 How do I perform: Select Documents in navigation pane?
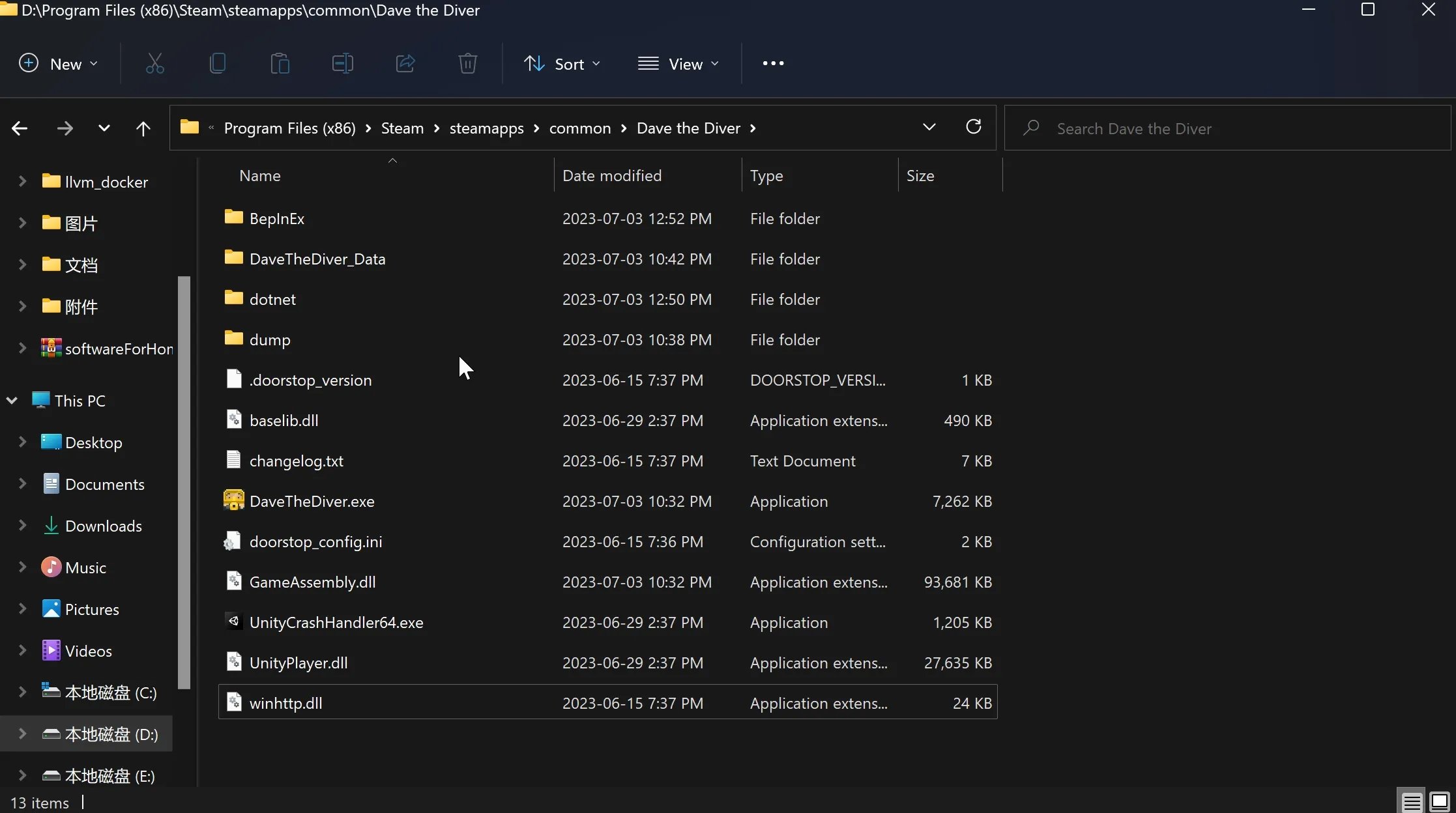(104, 484)
